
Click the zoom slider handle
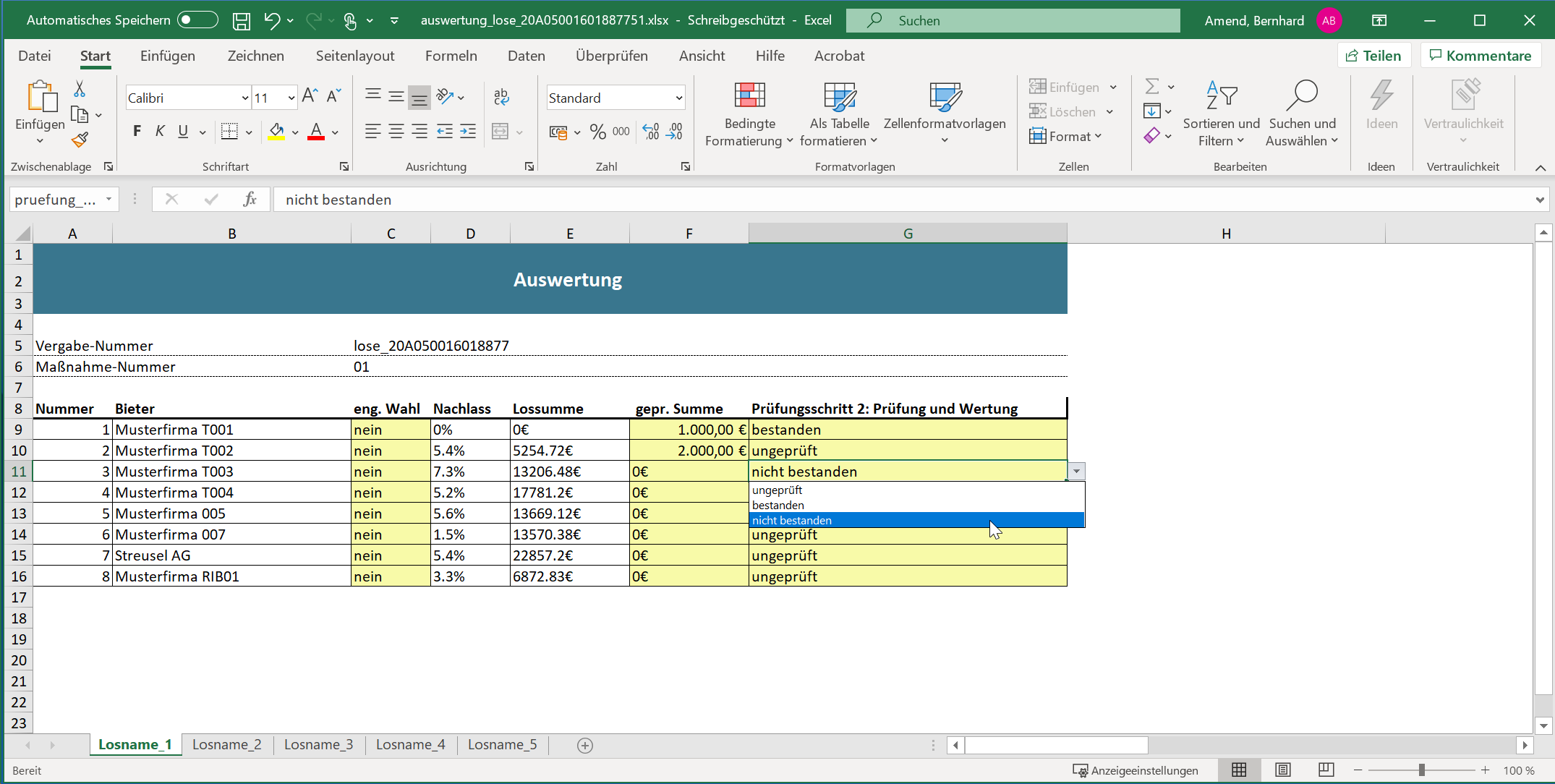pos(1421,770)
